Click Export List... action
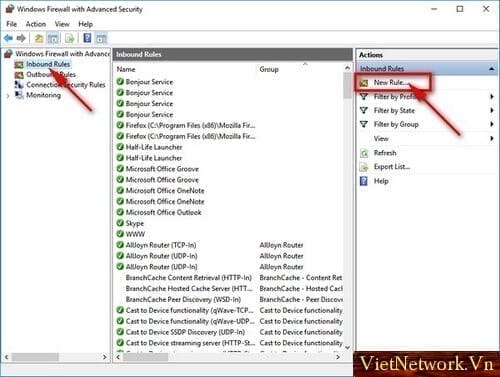This screenshot has height=377, width=500. click(x=392, y=167)
